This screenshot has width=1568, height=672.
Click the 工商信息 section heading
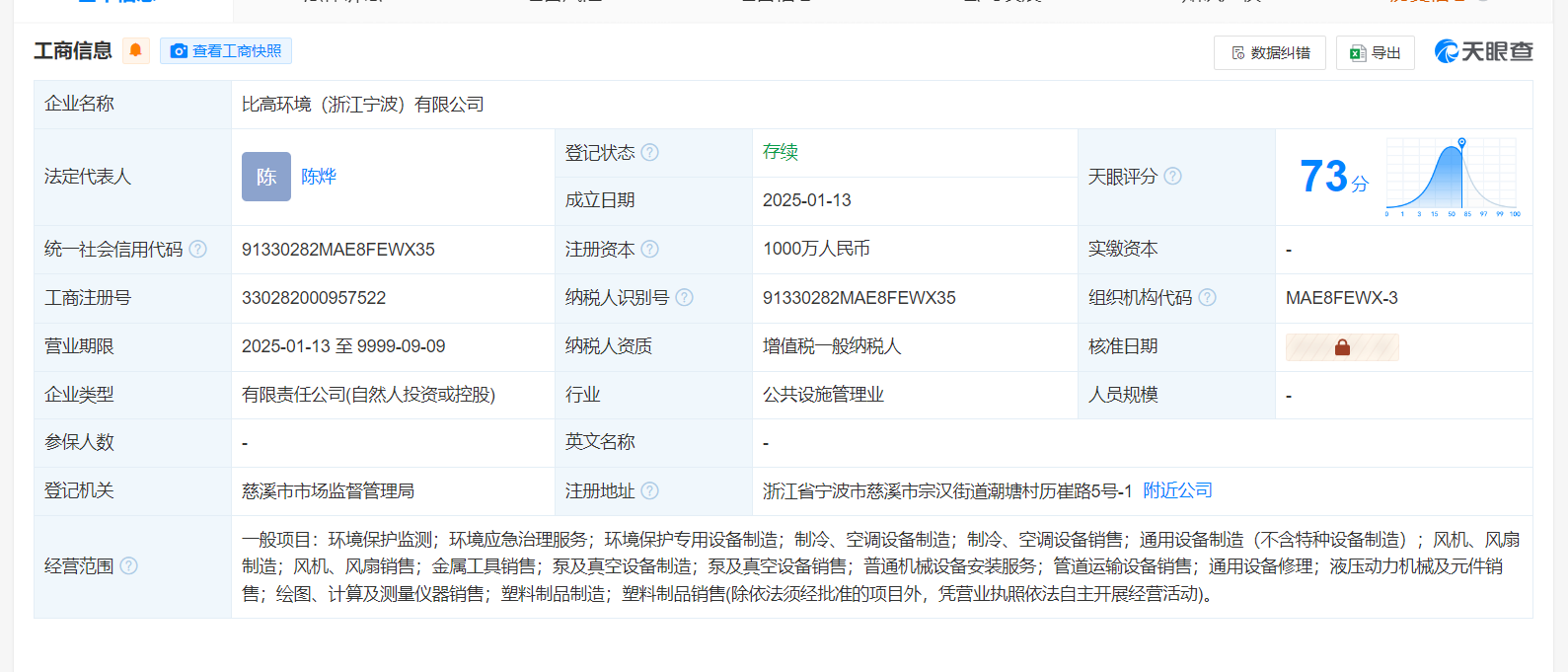[x=73, y=51]
